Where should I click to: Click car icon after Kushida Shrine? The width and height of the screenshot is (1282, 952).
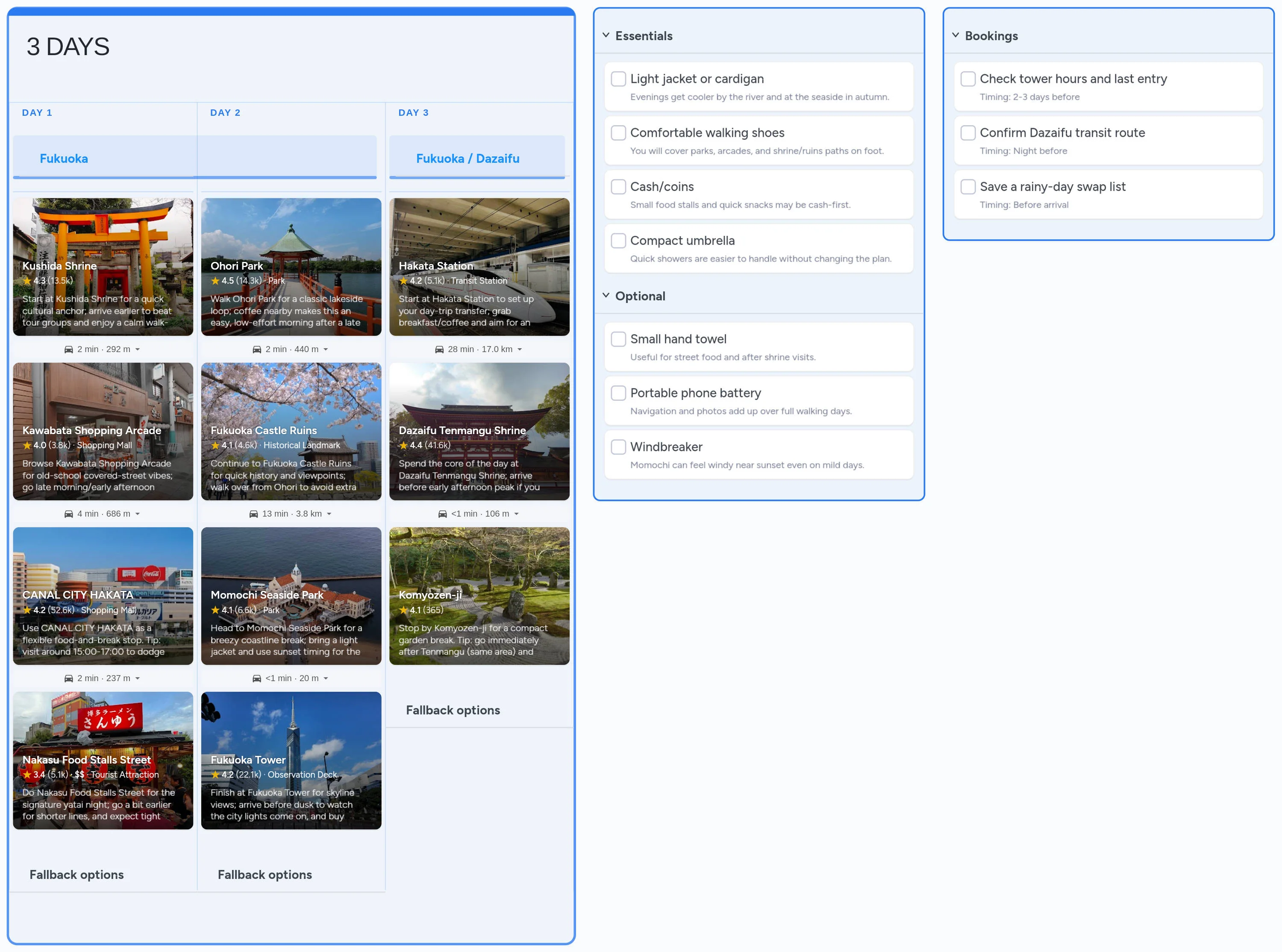click(68, 349)
